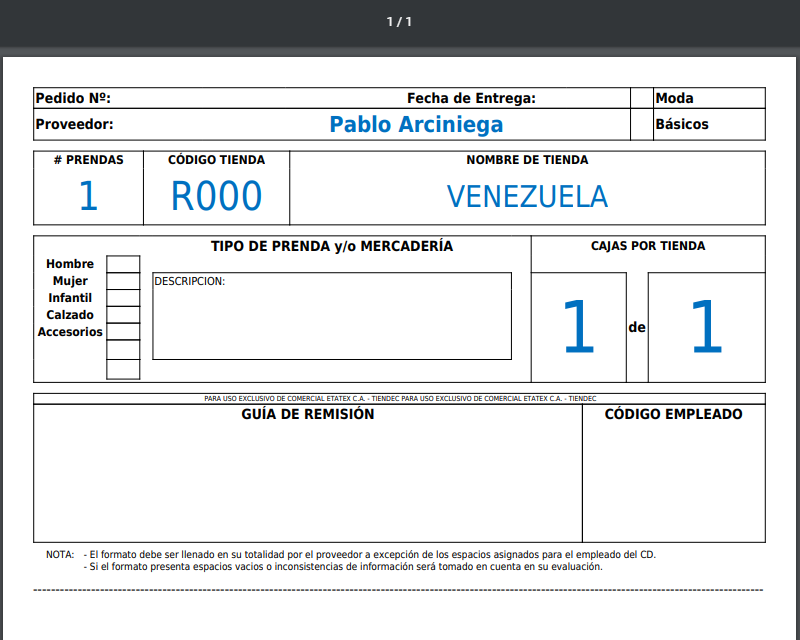
Task: Check the Hombre box
Action: [x=123, y=264]
